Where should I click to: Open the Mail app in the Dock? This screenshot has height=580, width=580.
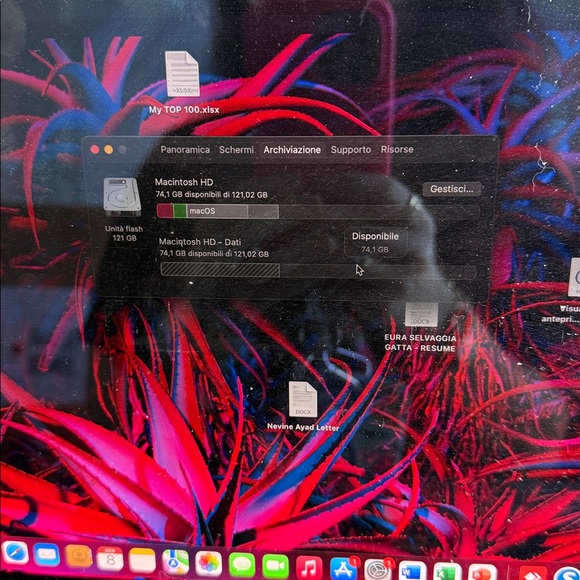tap(47, 555)
